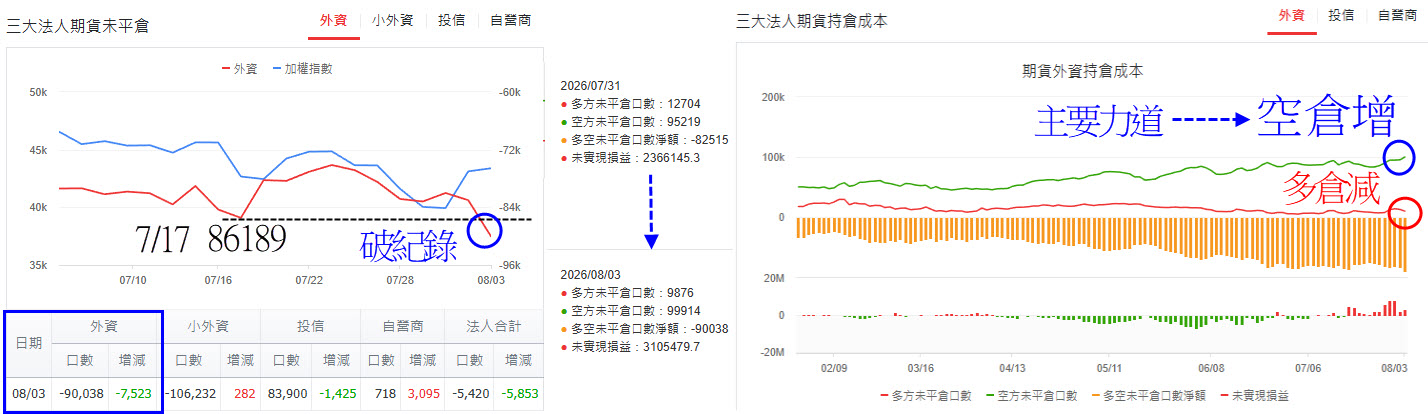Click the -96k axis label
This screenshot has width=1428, height=414.
(509, 265)
